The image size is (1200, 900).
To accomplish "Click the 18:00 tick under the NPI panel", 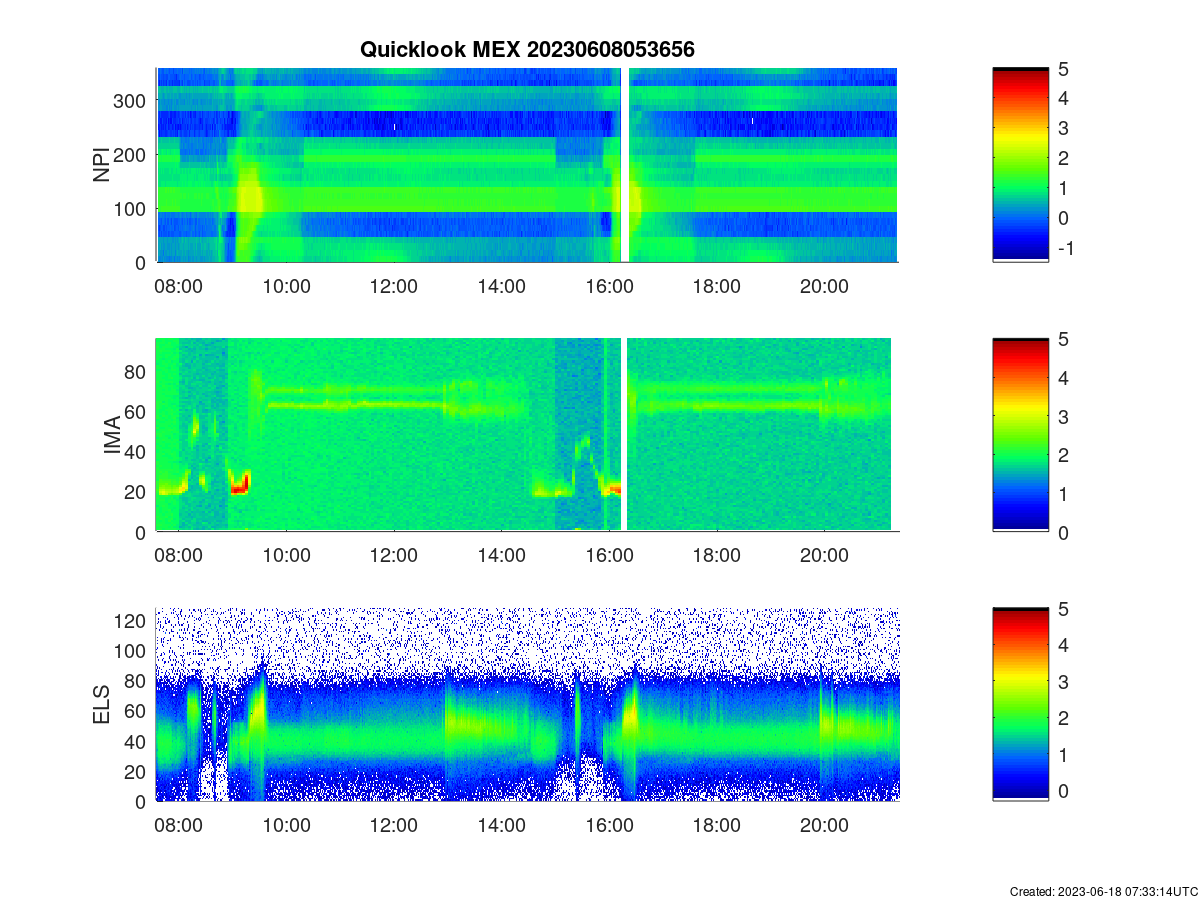I will pyautogui.click(x=717, y=286).
